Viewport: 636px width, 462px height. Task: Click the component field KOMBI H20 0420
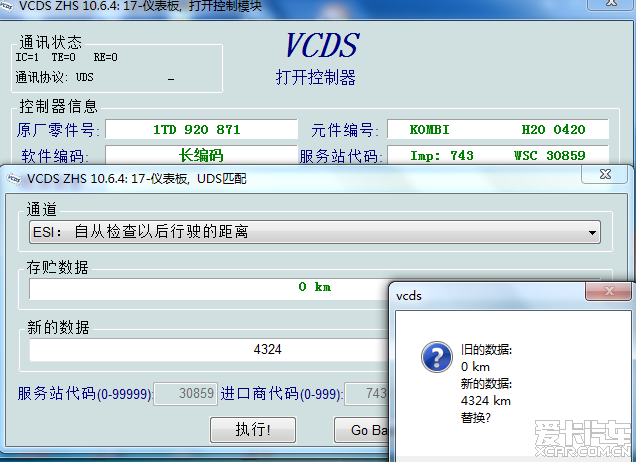pos(498,130)
